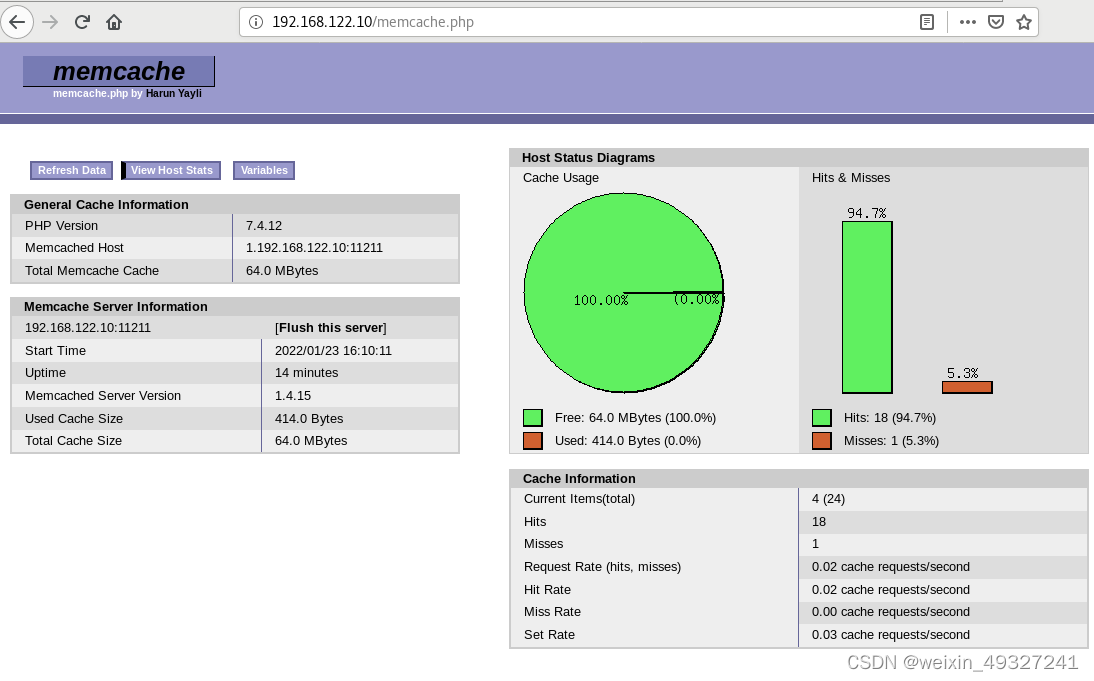Open Reader View from the address bar icon

926,21
